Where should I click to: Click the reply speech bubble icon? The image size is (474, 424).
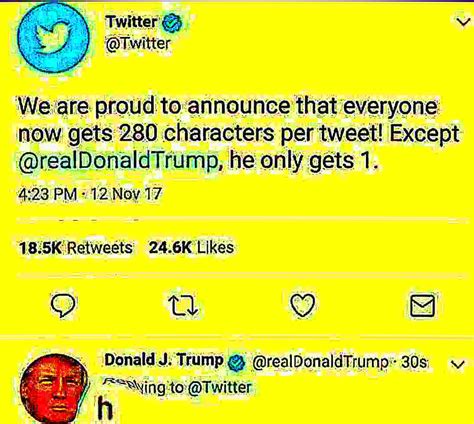tap(63, 306)
